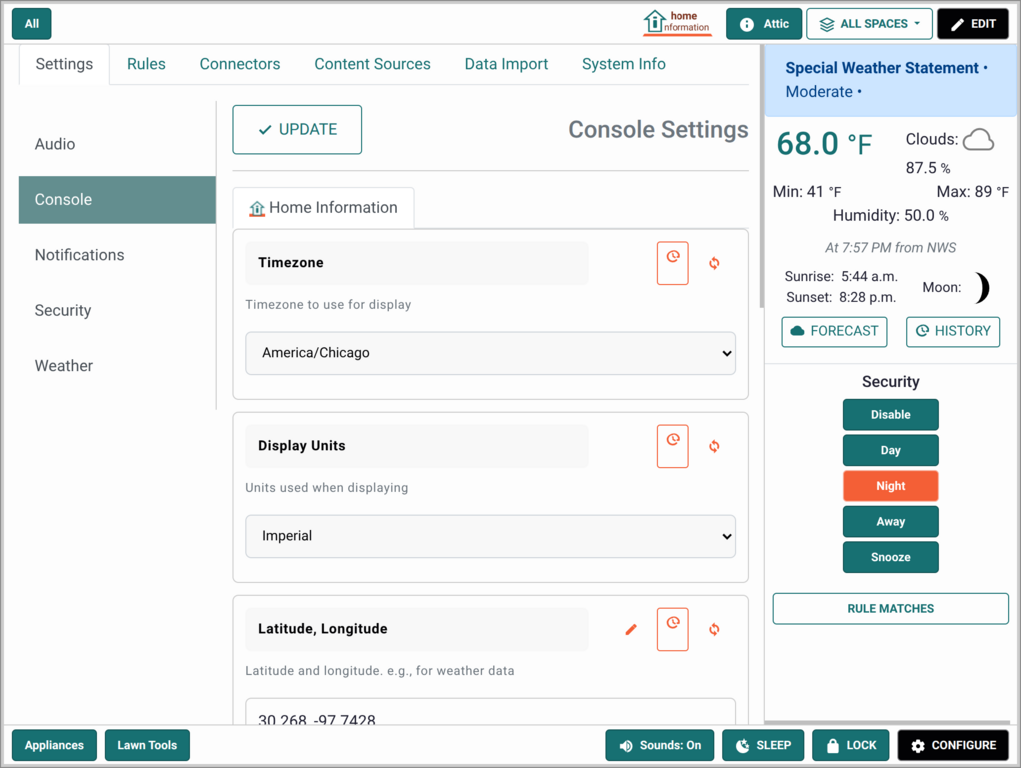Set security mode to Day

pyautogui.click(x=891, y=450)
